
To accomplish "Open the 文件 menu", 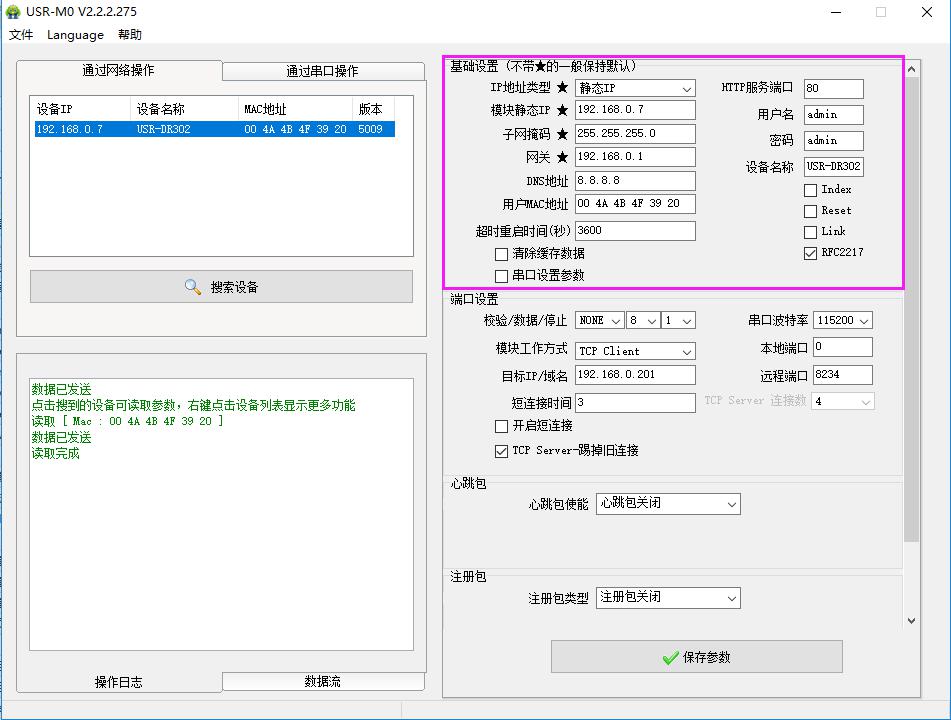I will click(x=21, y=35).
